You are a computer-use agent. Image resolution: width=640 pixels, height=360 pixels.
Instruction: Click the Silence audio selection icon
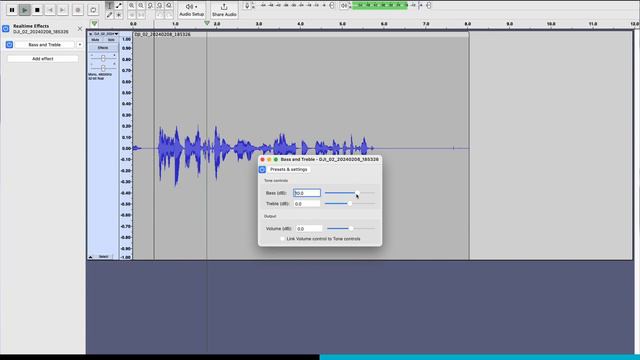141,15
